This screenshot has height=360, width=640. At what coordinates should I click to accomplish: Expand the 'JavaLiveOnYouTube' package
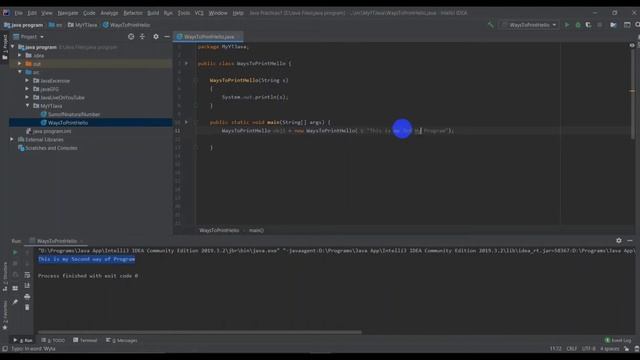coord(27,97)
